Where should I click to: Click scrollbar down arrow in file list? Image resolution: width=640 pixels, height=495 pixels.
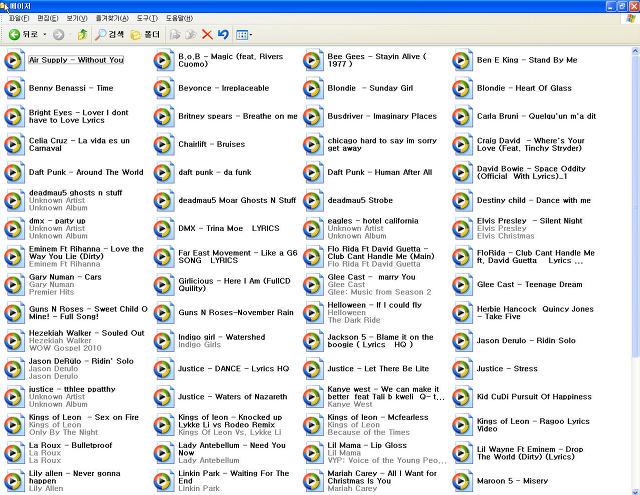(635, 491)
